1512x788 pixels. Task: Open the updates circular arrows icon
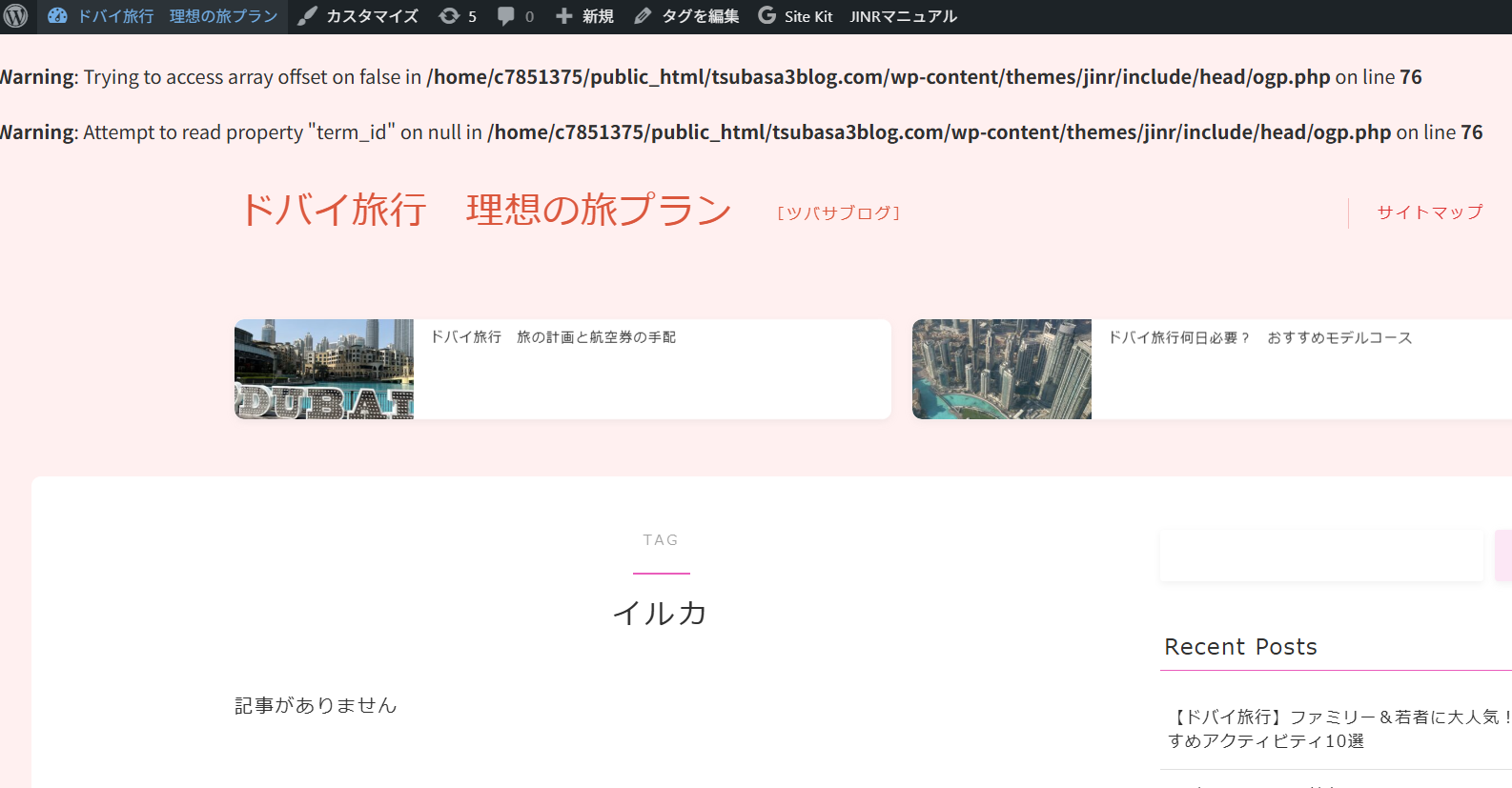pos(449,16)
